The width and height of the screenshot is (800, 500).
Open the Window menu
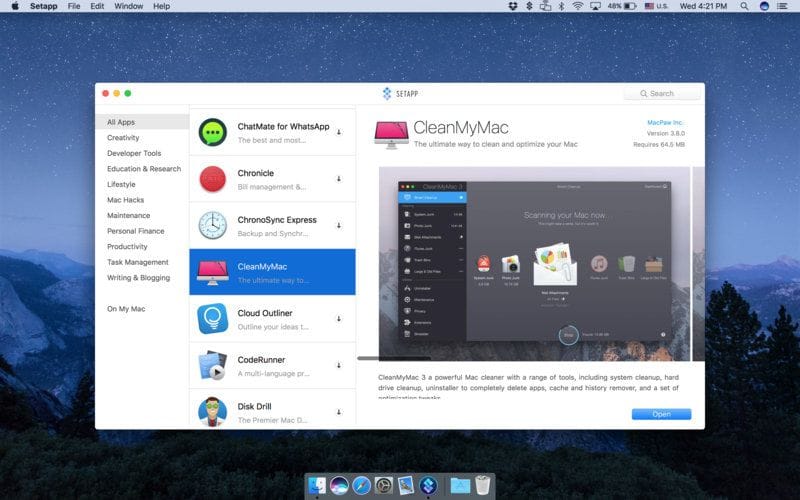(128, 6)
